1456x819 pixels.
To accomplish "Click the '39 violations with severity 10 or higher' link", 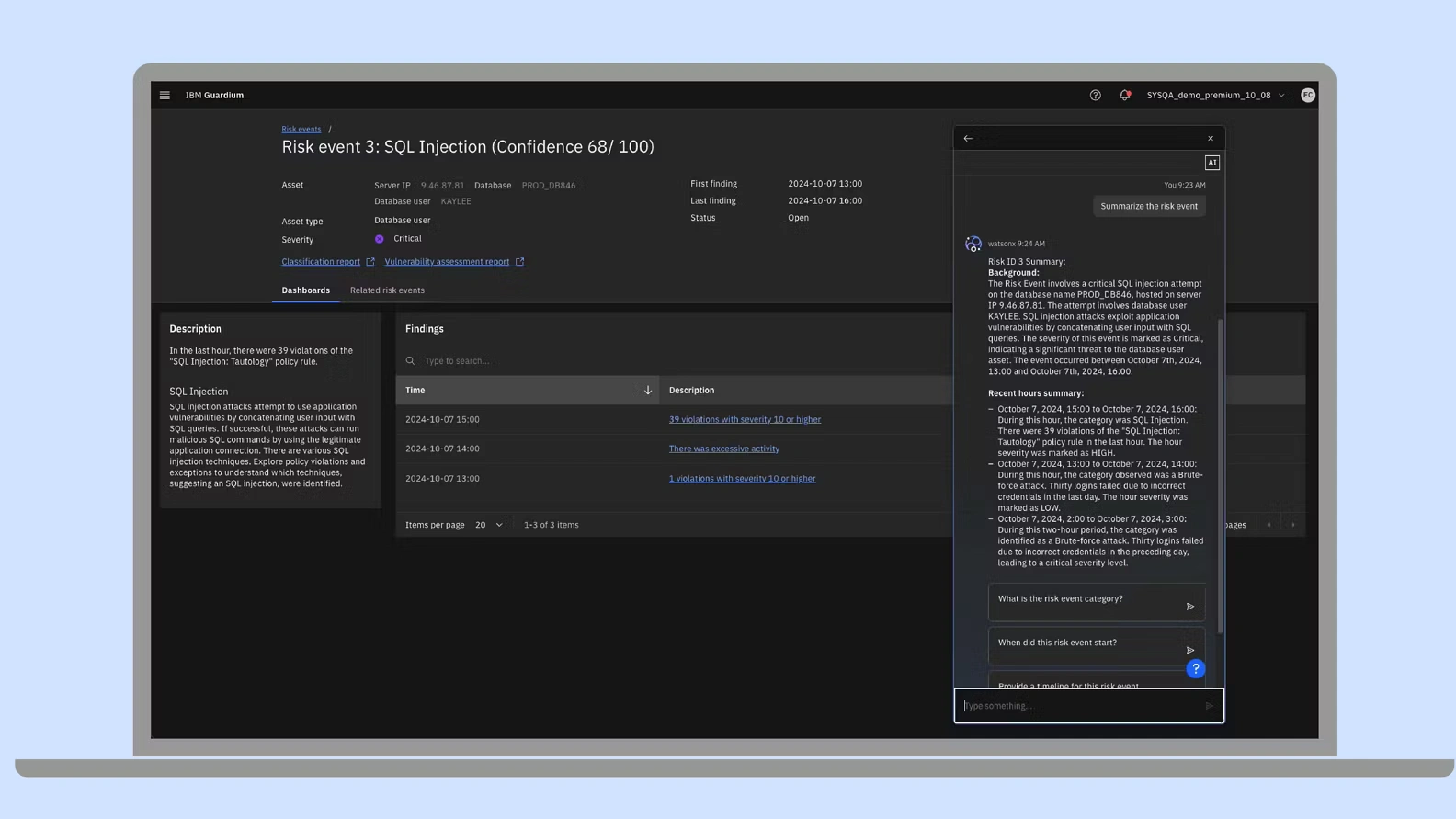I will point(745,420).
